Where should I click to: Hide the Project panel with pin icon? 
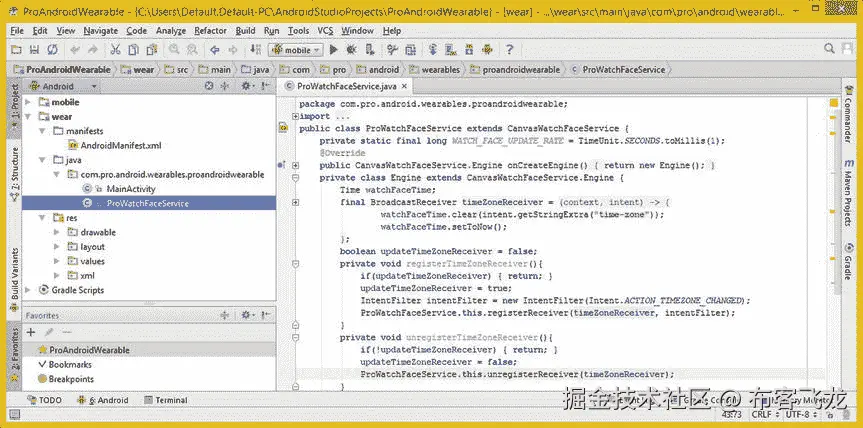tap(265, 86)
